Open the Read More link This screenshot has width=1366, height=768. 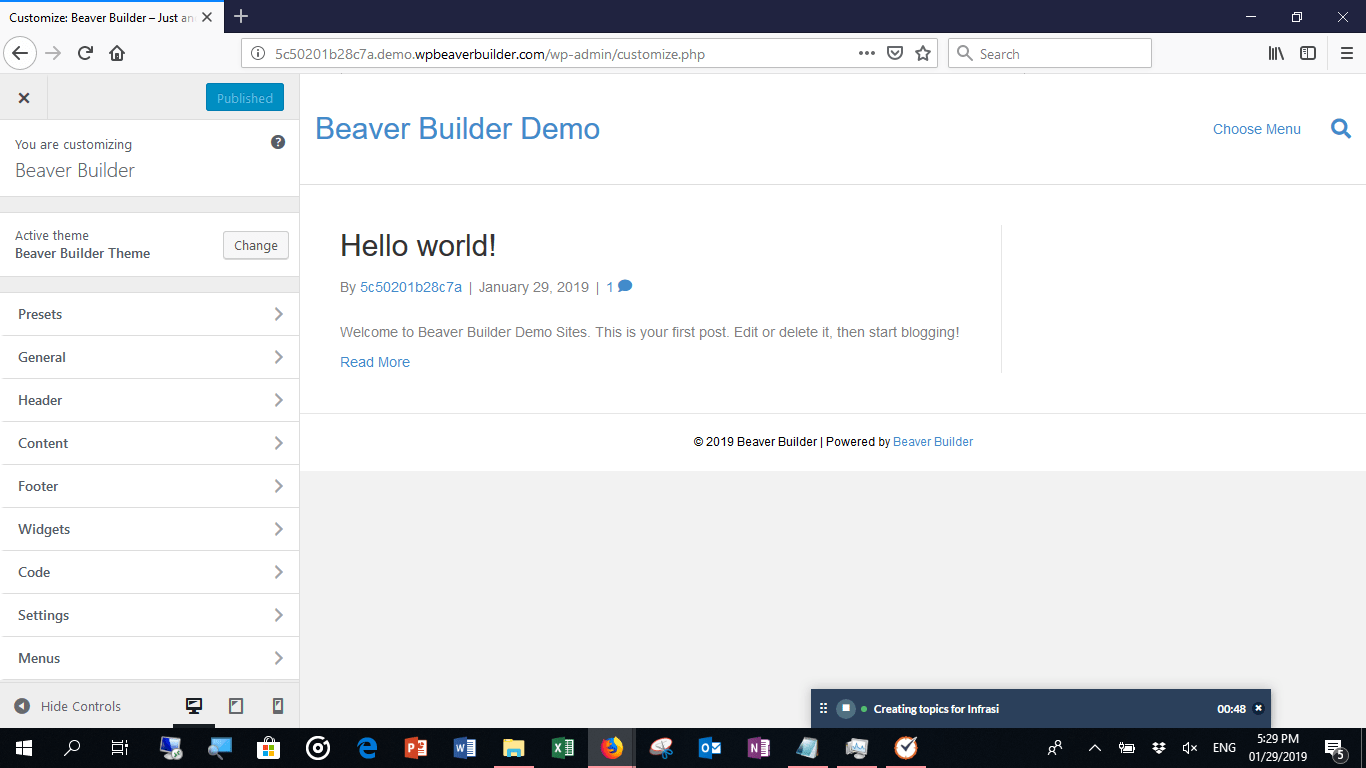[x=375, y=361]
